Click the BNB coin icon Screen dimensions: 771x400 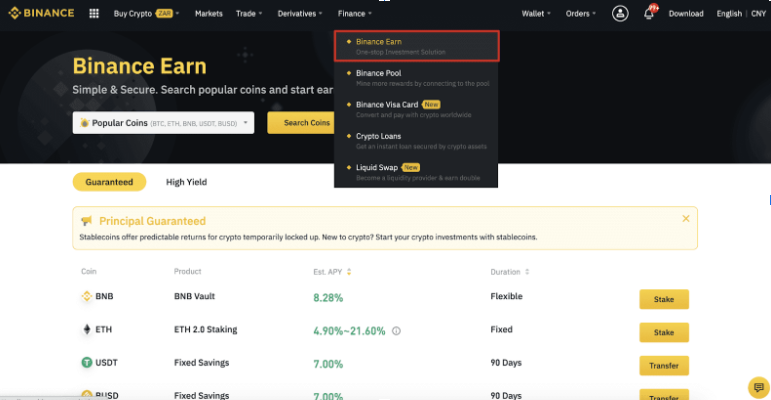coord(87,296)
